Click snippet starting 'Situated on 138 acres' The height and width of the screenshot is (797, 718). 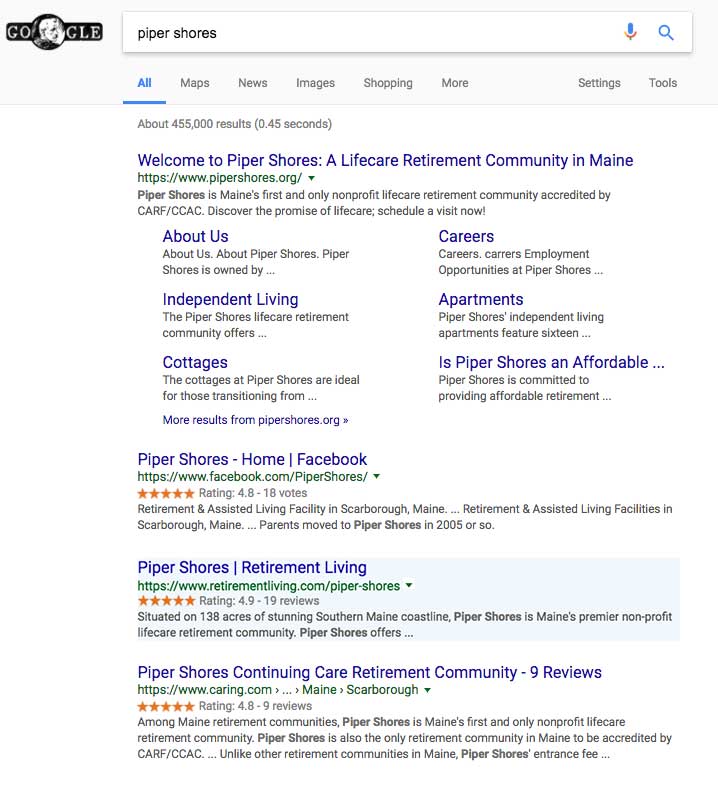click(x=404, y=625)
